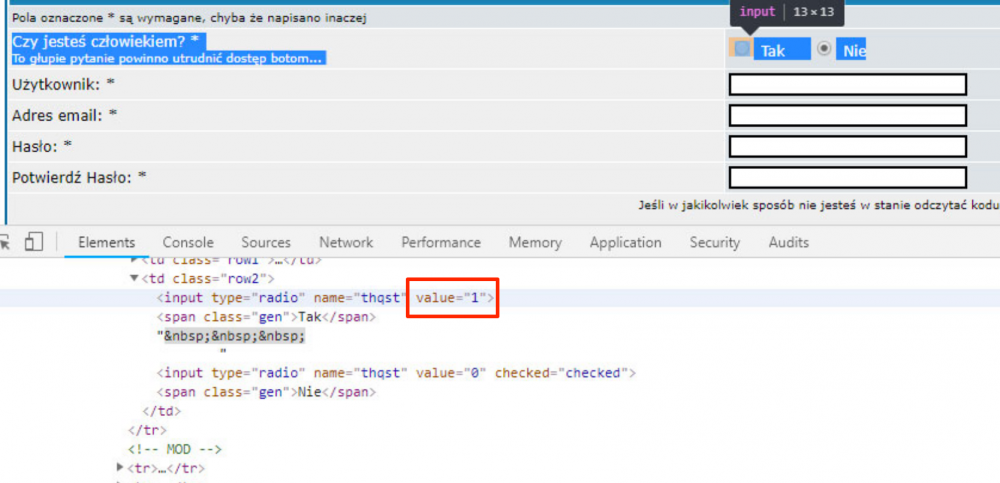Select the span class="gen" Tak line
The image size is (1000, 483).
[267, 317]
